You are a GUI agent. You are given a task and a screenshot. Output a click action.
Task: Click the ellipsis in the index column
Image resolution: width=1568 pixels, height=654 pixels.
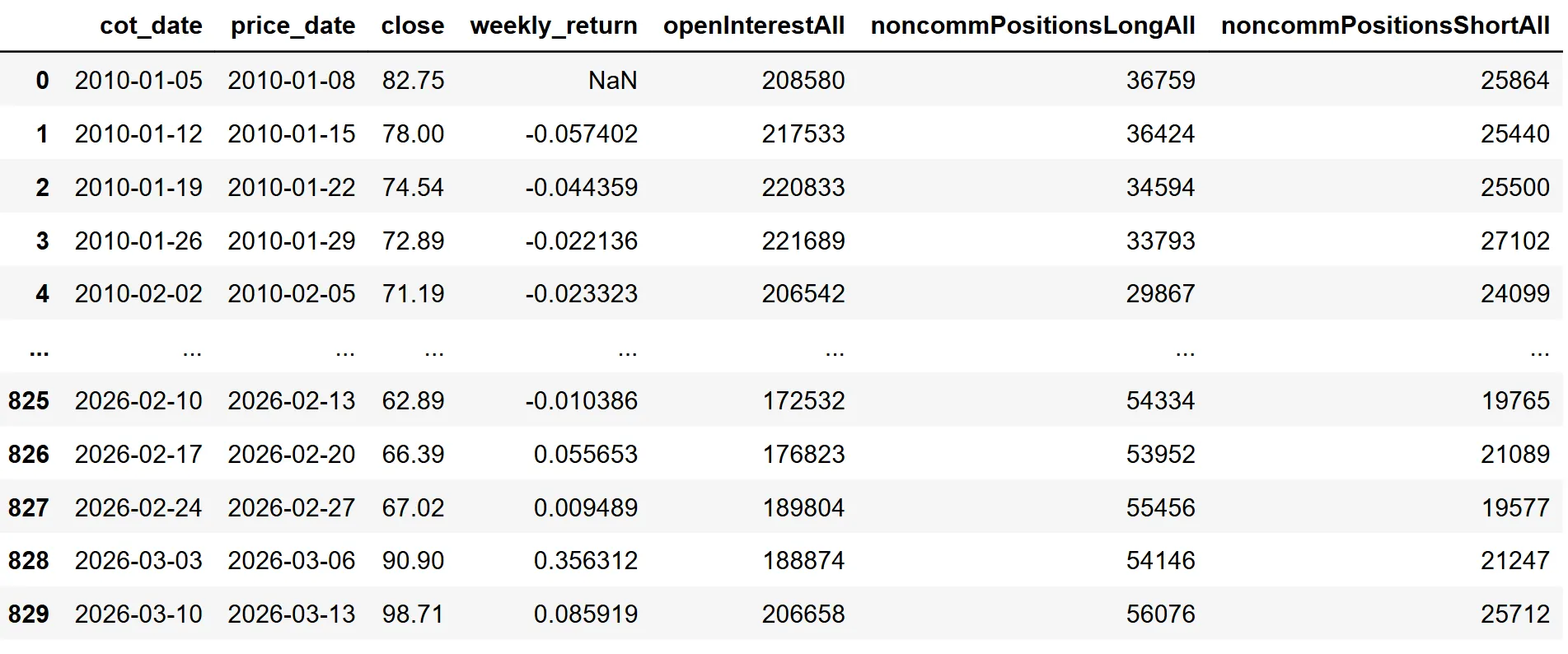pyautogui.click(x=39, y=350)
